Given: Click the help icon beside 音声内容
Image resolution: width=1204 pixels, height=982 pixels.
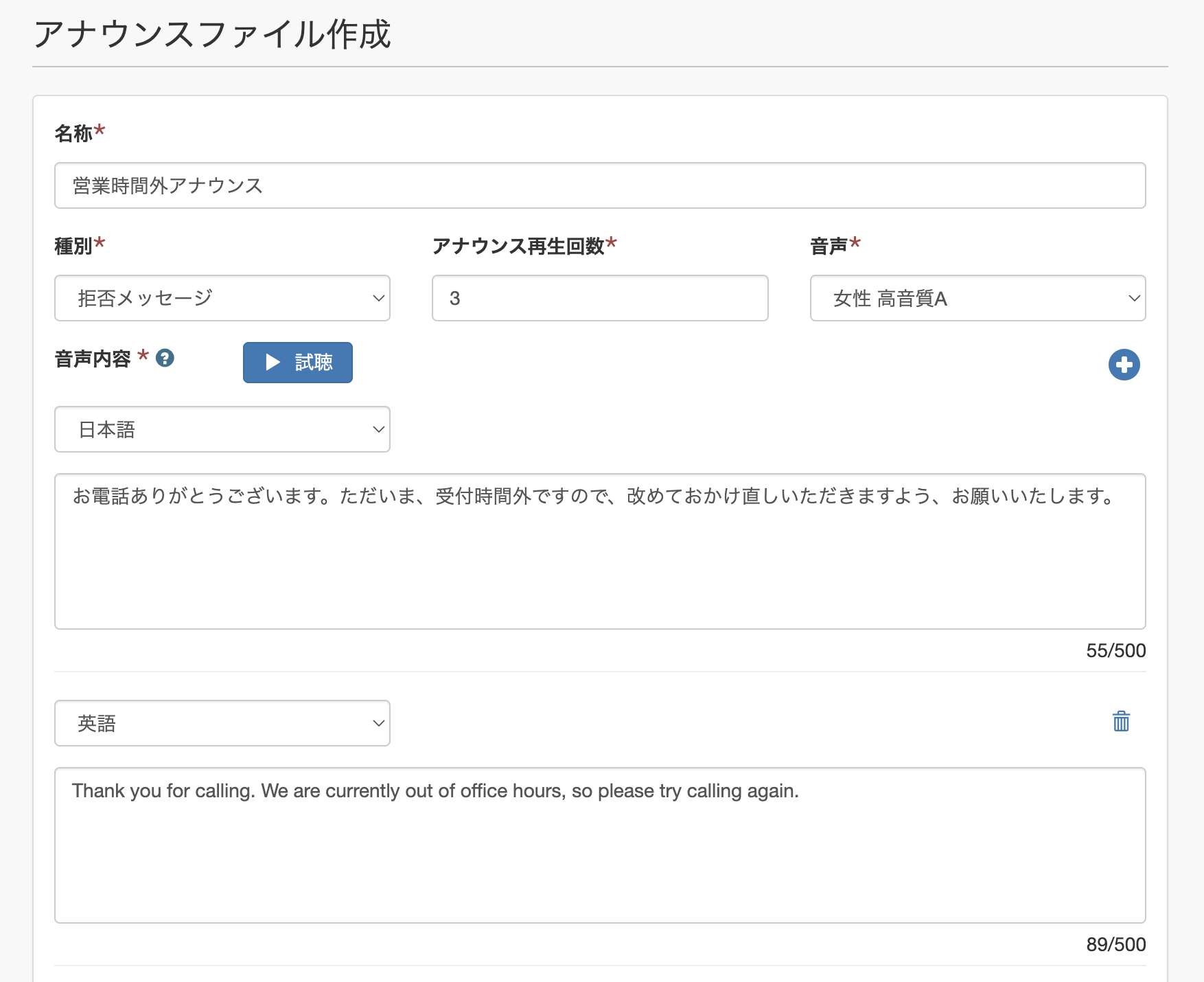Looking at the screenshot, I should 167,358.
